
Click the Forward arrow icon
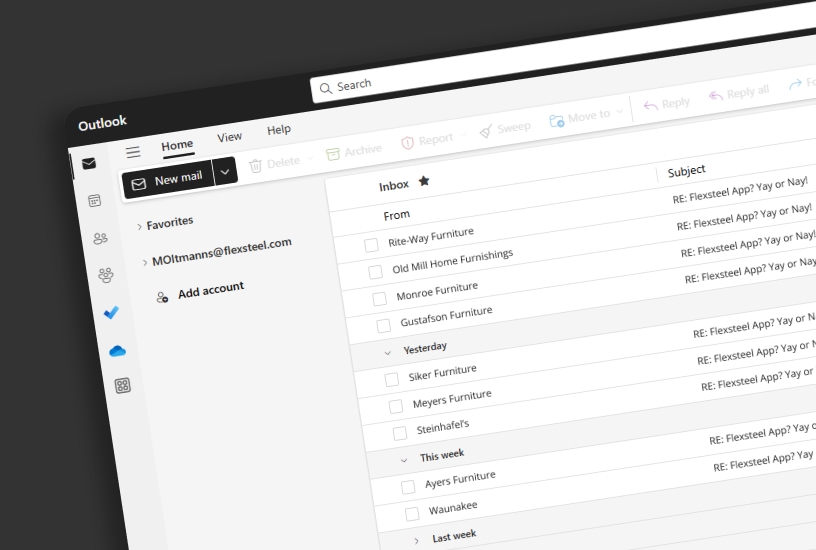[x=795, y=84]
